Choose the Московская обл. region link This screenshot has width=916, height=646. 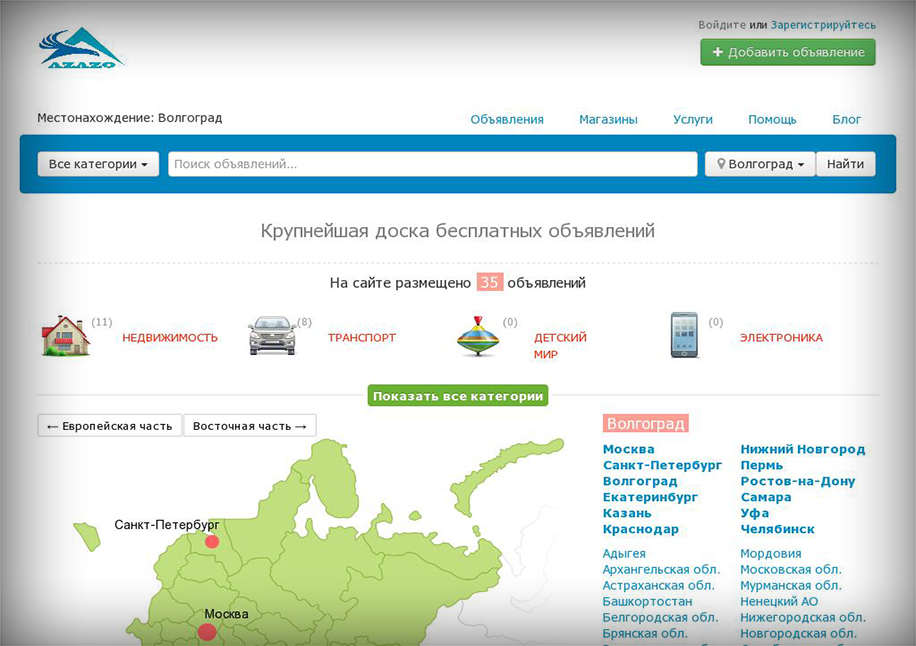click(x=791, y=569)
